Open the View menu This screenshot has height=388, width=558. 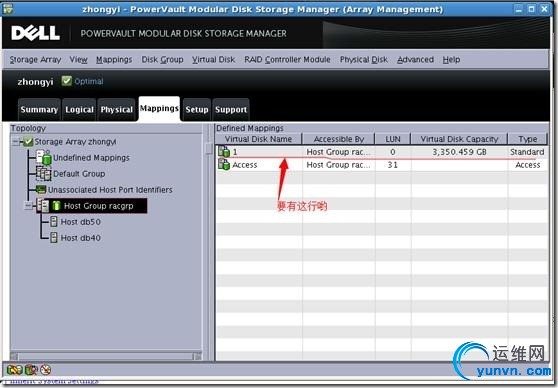(79, 59)
